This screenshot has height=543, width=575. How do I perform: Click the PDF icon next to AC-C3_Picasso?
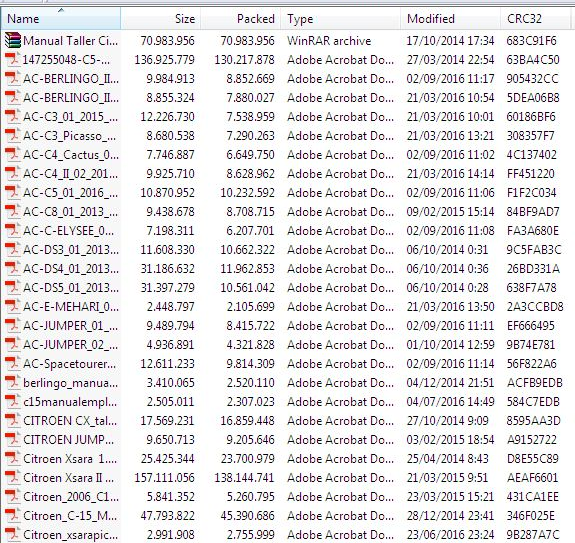tap(12, 135)
